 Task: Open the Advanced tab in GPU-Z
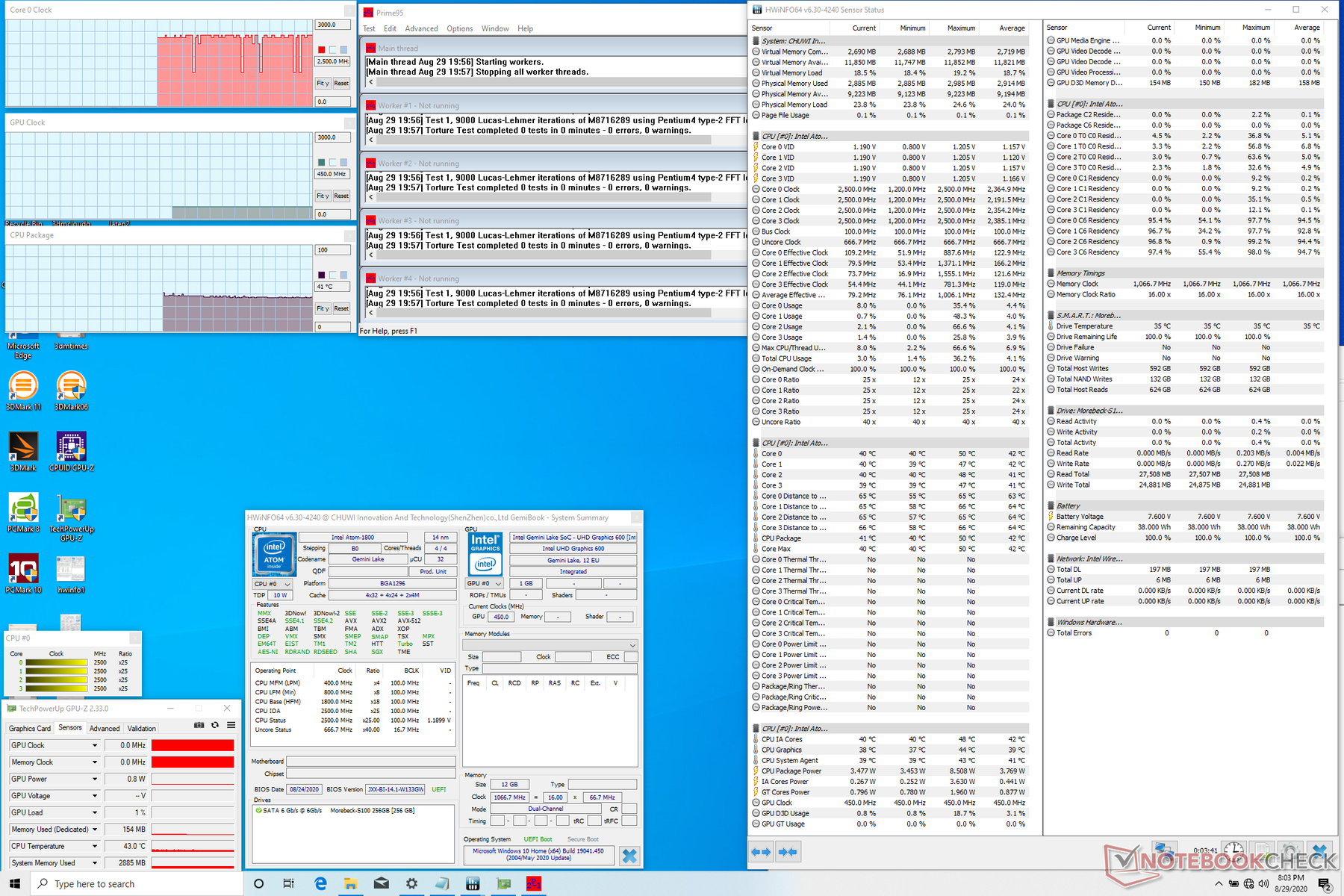click(105, 728)
